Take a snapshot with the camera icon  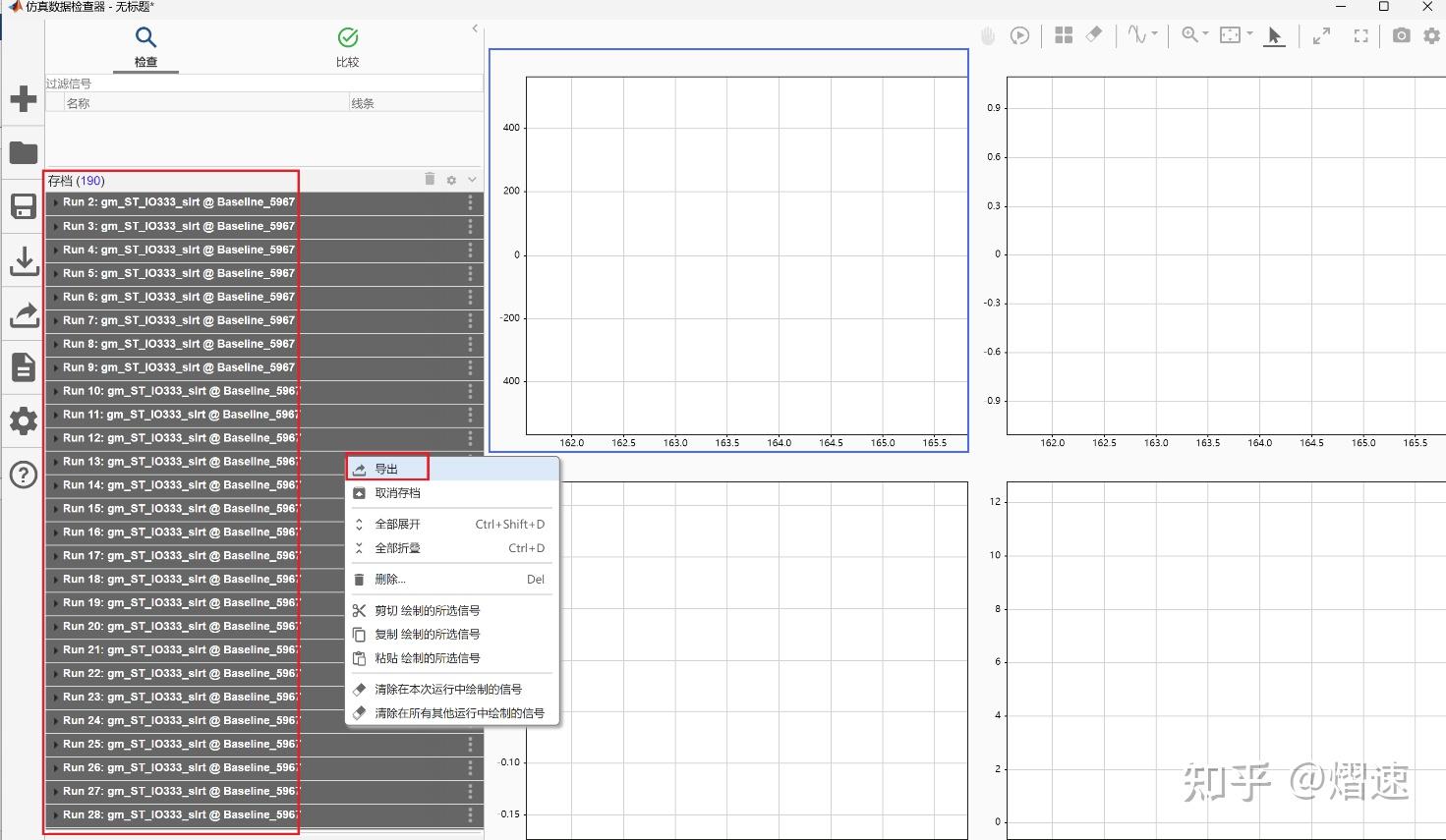point(1401,35)
